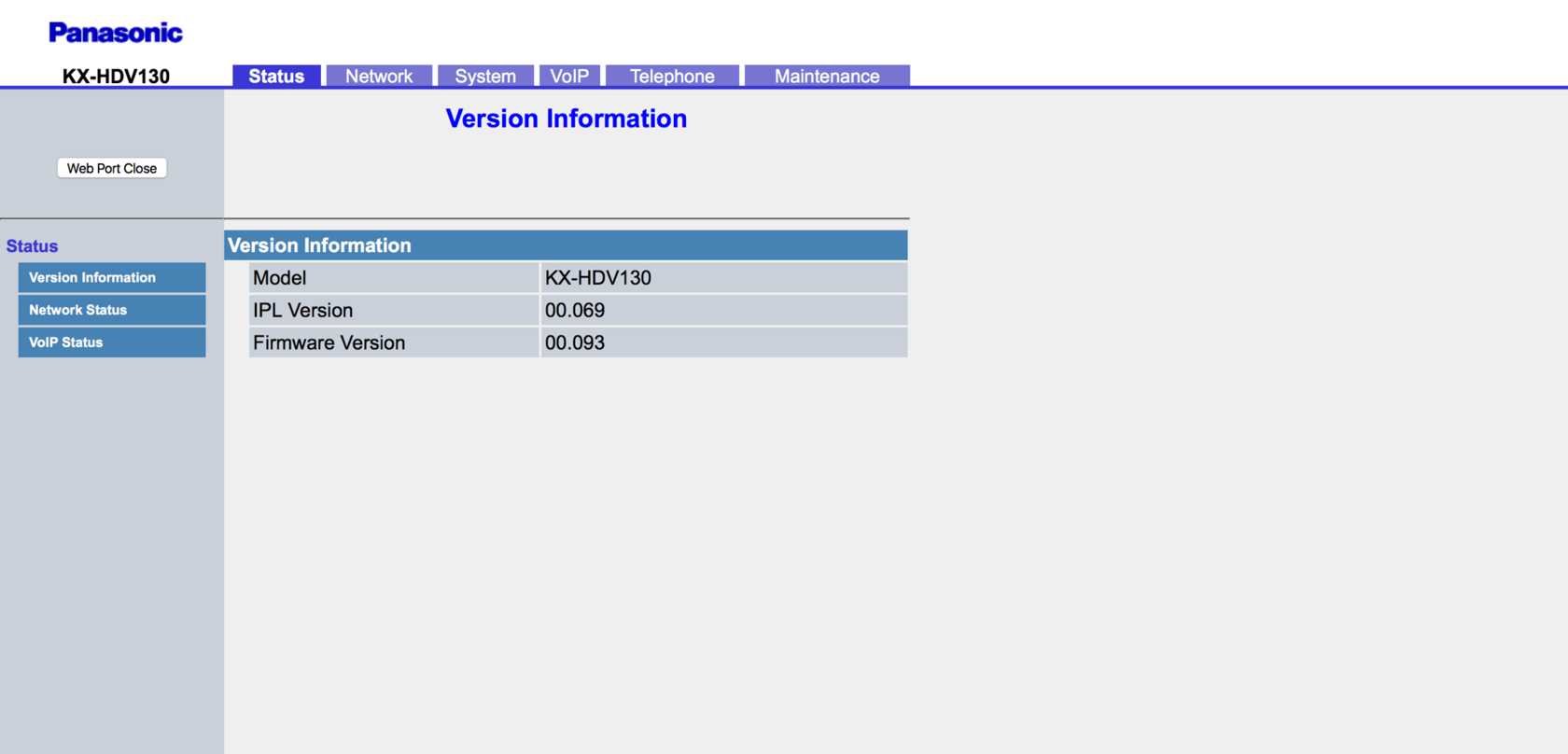
Task: Click the Model label cell
Action: point(394,277)
